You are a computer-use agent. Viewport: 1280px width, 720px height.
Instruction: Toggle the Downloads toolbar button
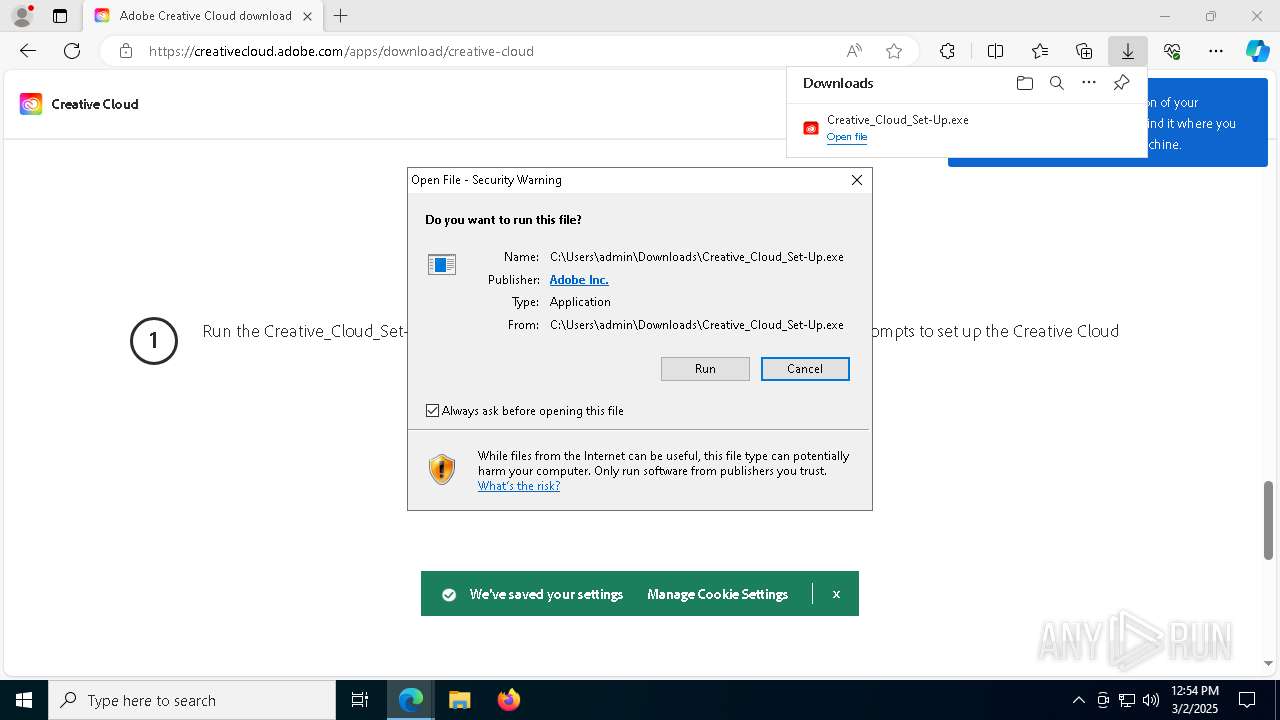[x=1127, y=51]
